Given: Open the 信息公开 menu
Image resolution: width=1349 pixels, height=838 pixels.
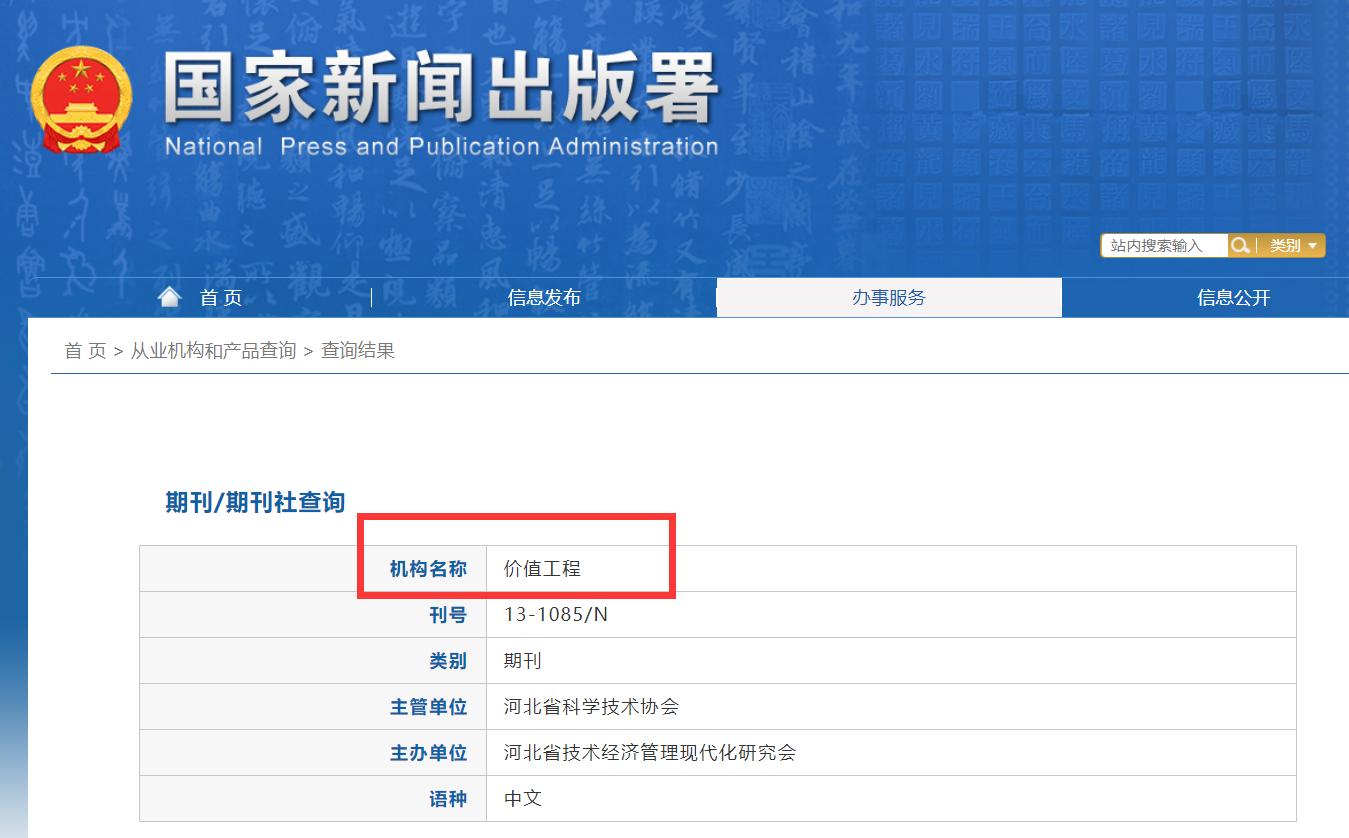Looking at the screenshot, I should (x=1231, y=297).
